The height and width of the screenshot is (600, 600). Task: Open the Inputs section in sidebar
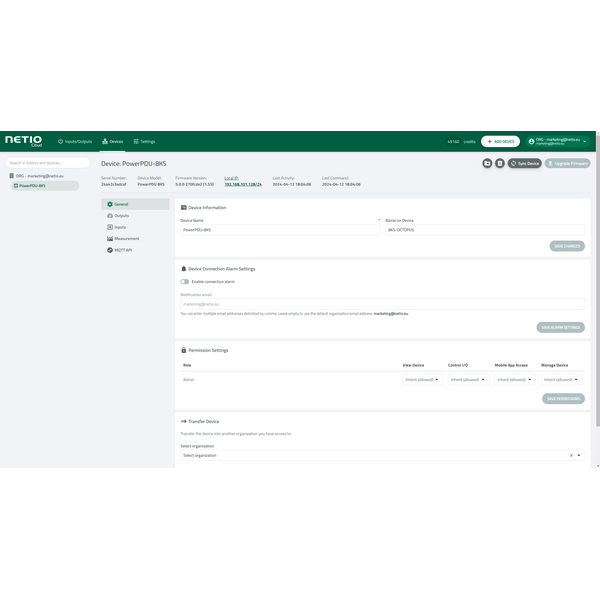120,227
